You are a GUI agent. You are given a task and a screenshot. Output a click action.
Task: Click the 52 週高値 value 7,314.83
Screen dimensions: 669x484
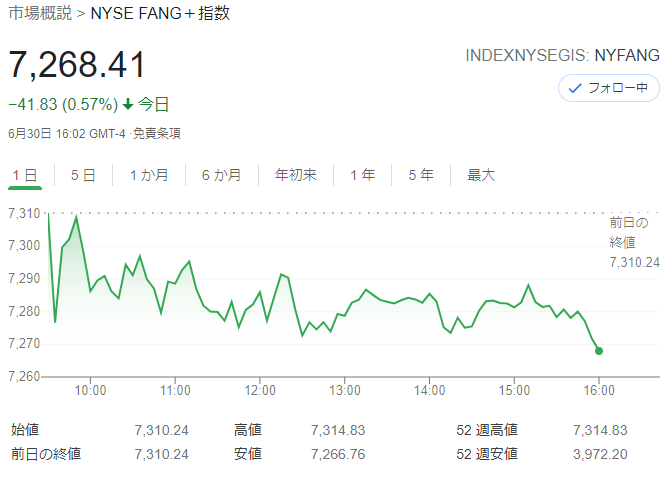(x=600, y=430)
